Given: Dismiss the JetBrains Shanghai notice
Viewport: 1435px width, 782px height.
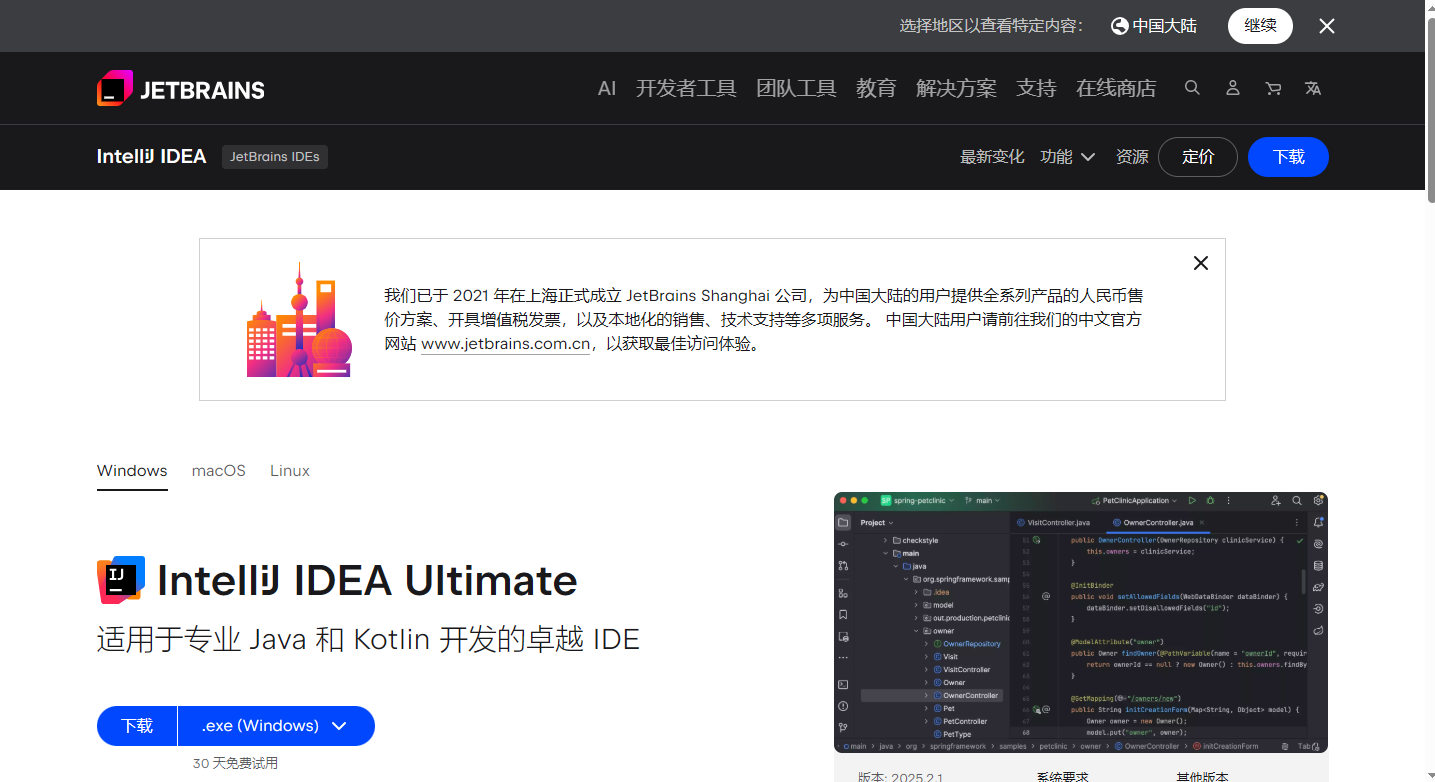Looking at the screenshot, I should [x=1200, y=263].
